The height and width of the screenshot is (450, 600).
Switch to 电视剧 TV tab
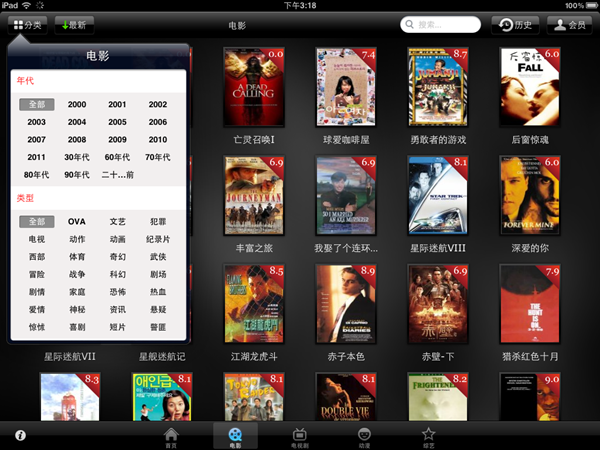click(x=300, y=438)
